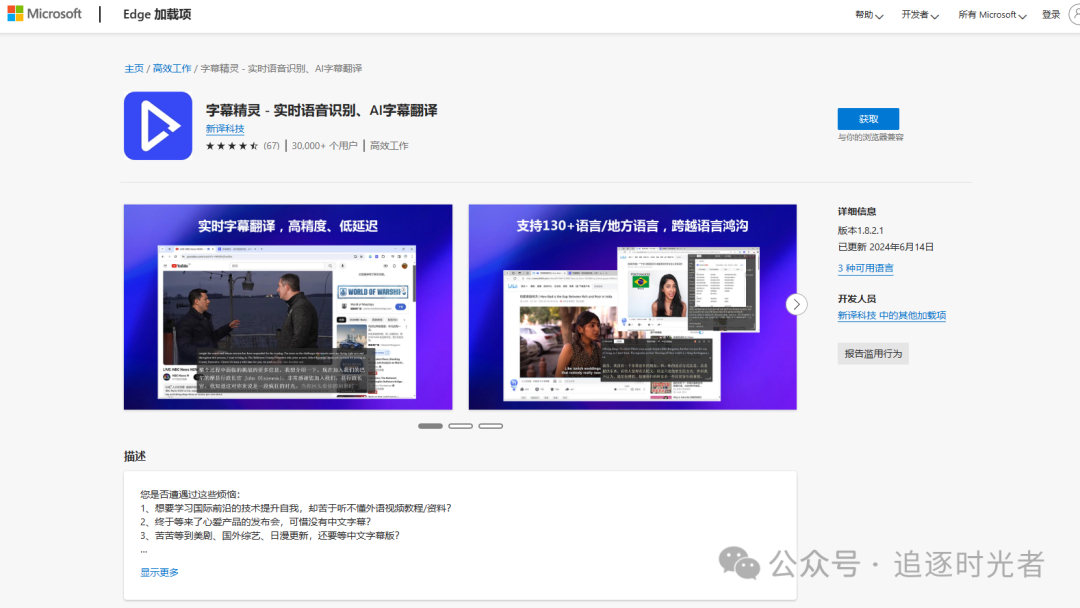Screen dimensions: 1080x608
Task: Click 登录 to sign in
Action: click(1050, 14)
